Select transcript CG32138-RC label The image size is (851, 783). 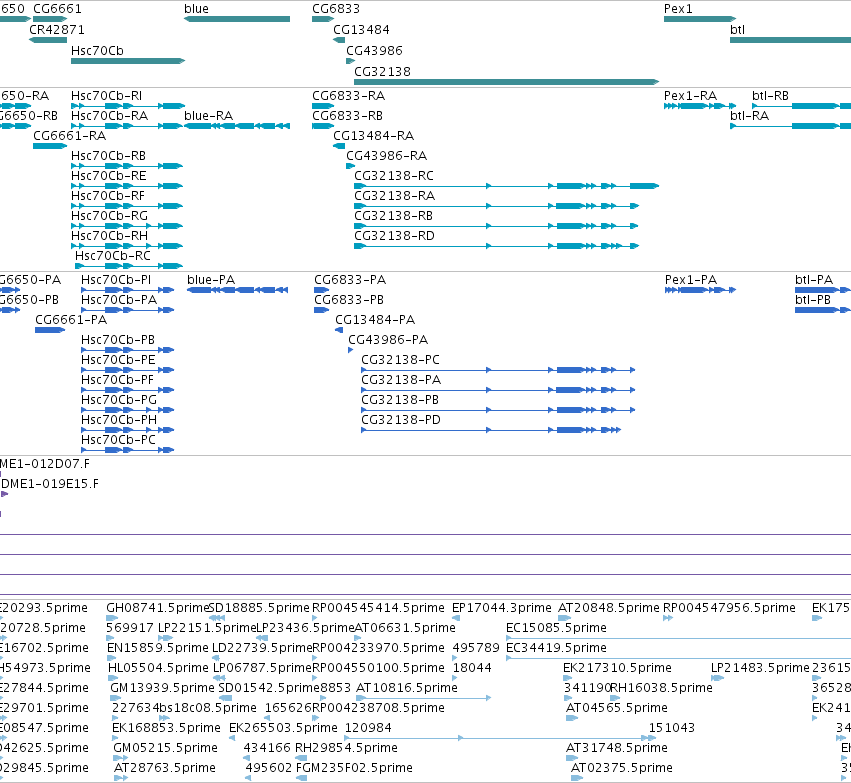pos(394,176)
